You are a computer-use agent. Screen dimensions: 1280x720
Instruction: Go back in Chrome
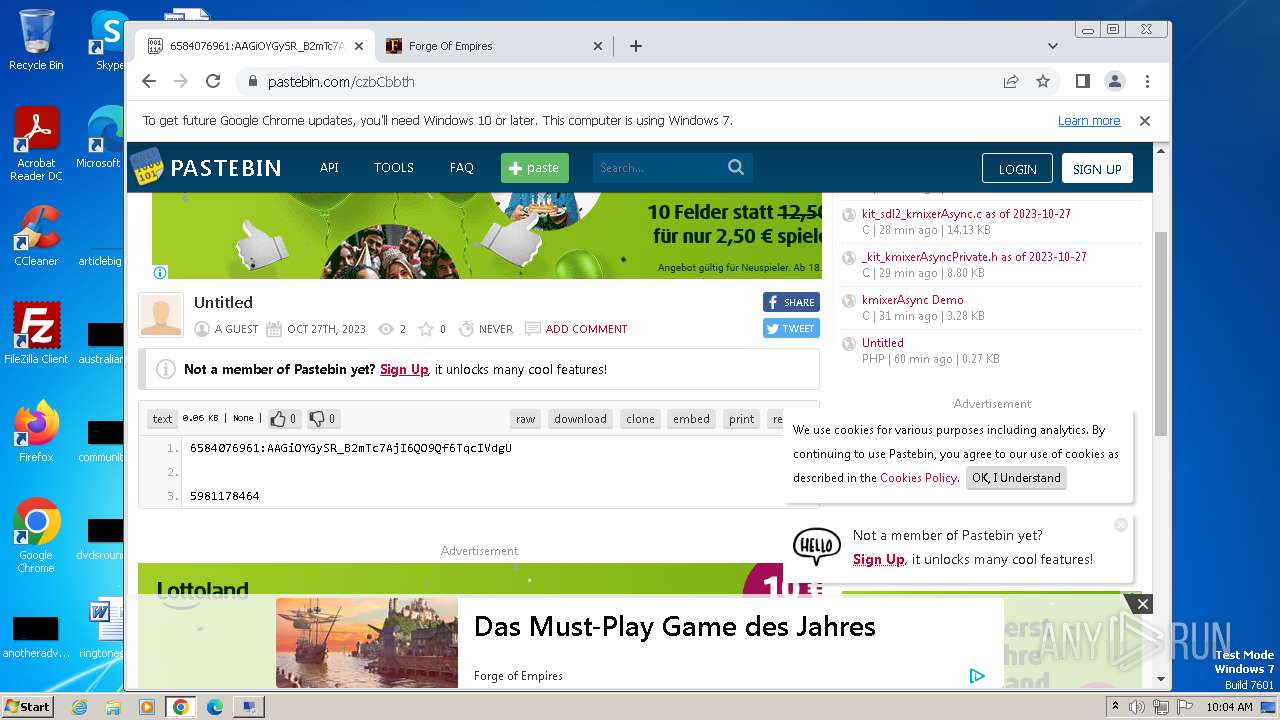pos(149,81)
